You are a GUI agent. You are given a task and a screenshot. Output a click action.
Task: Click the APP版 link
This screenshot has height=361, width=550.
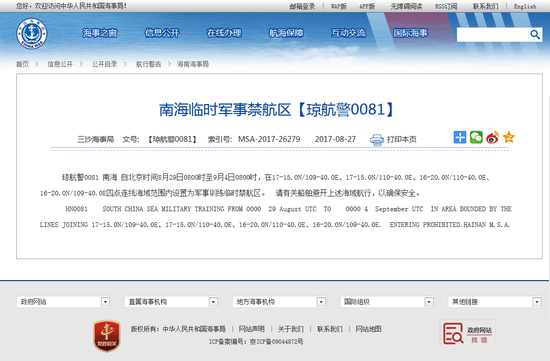click(367, 6)
